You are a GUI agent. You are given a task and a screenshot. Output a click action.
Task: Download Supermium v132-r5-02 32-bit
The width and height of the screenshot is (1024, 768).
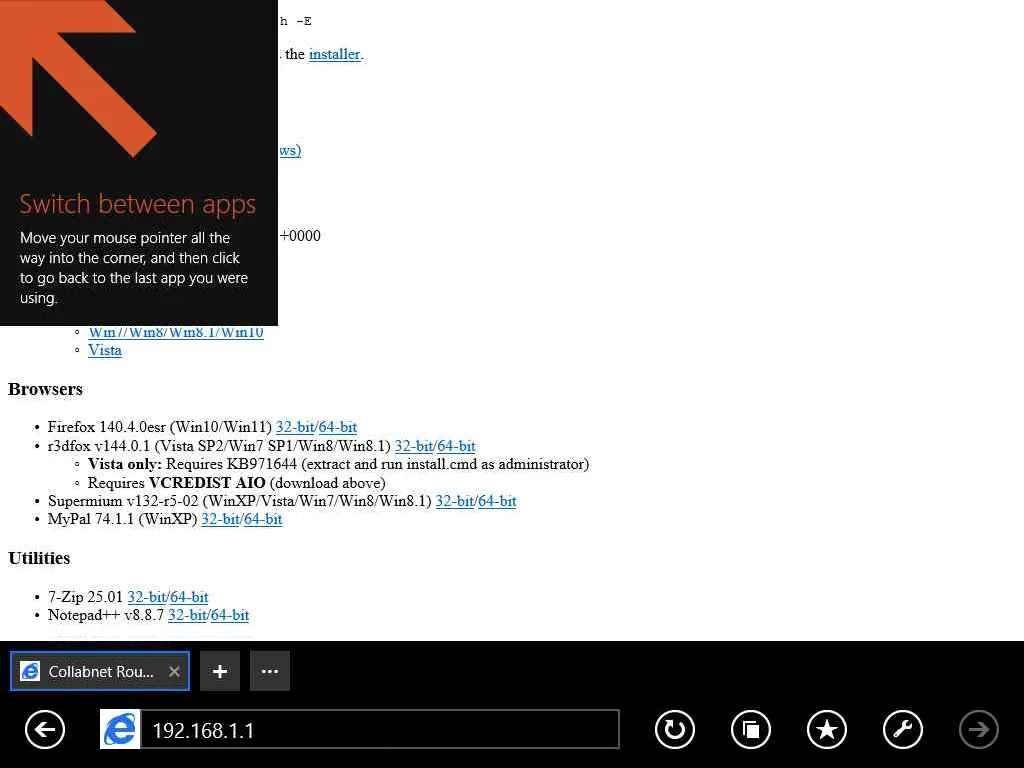click(455, 501)
